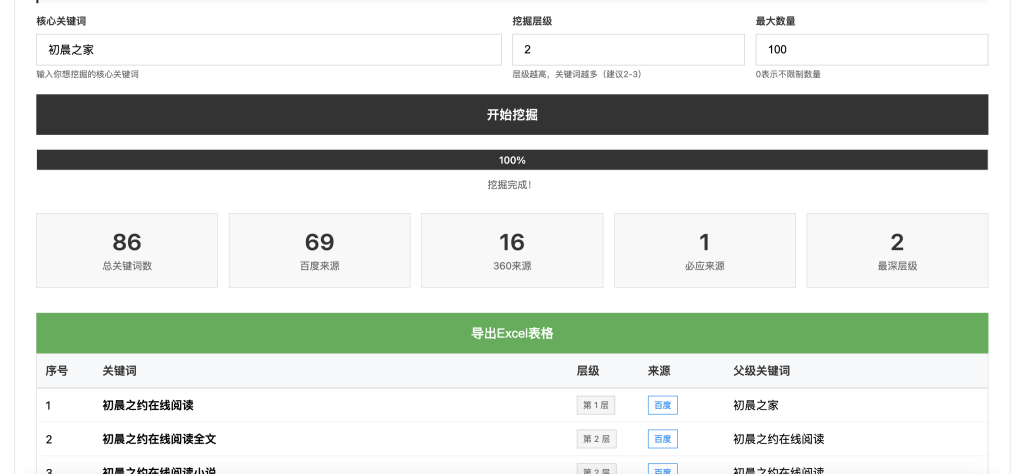
Task: Click the 核心关键词 input containing 初晨之家
Action: [x=268, y=50]
